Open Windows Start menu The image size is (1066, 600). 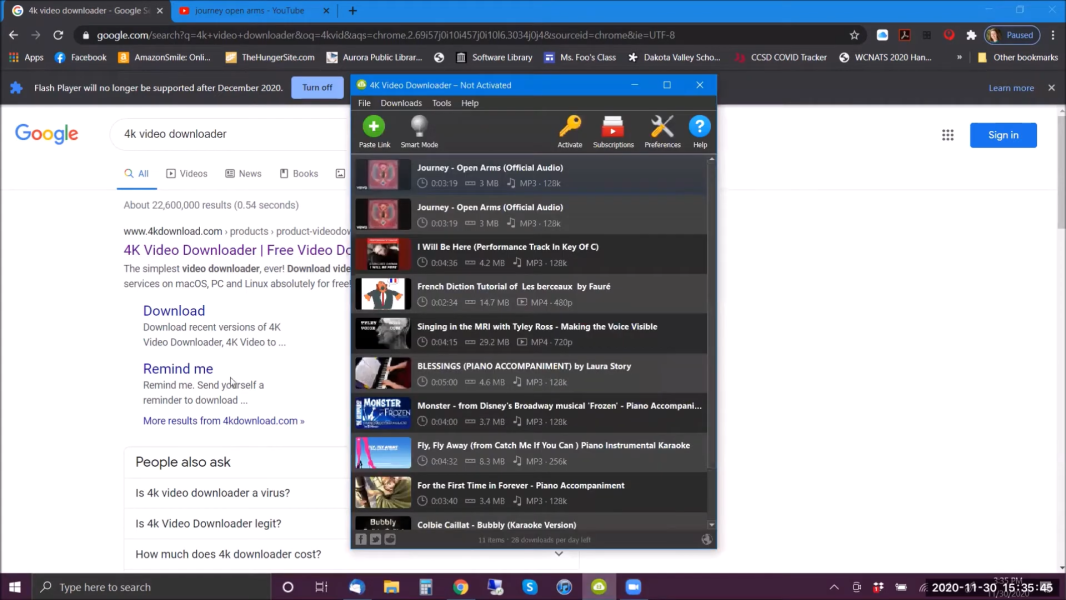point(15,587)
